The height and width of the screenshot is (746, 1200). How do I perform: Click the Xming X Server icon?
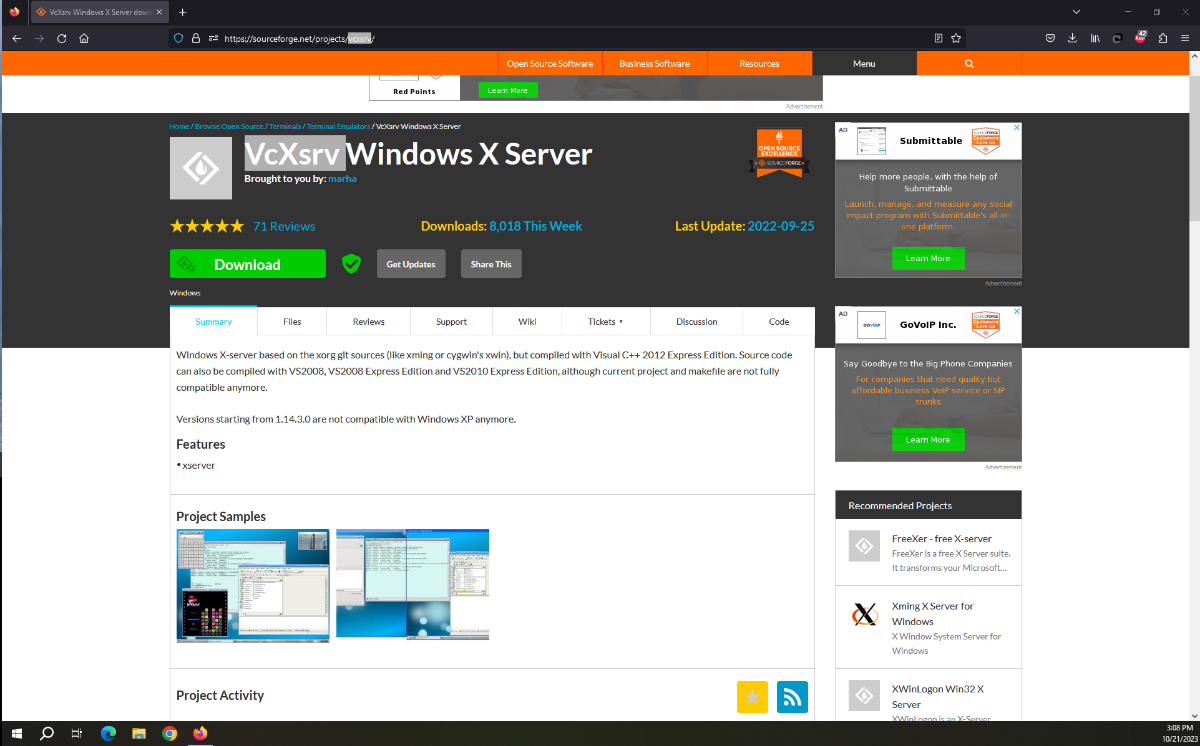[x=864, y=613]
